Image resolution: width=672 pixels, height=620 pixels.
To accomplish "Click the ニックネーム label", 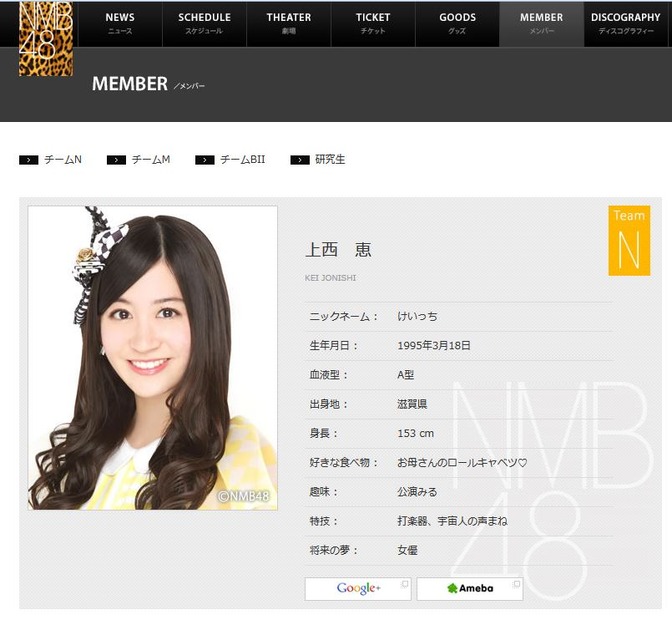I will coord(344,316).
